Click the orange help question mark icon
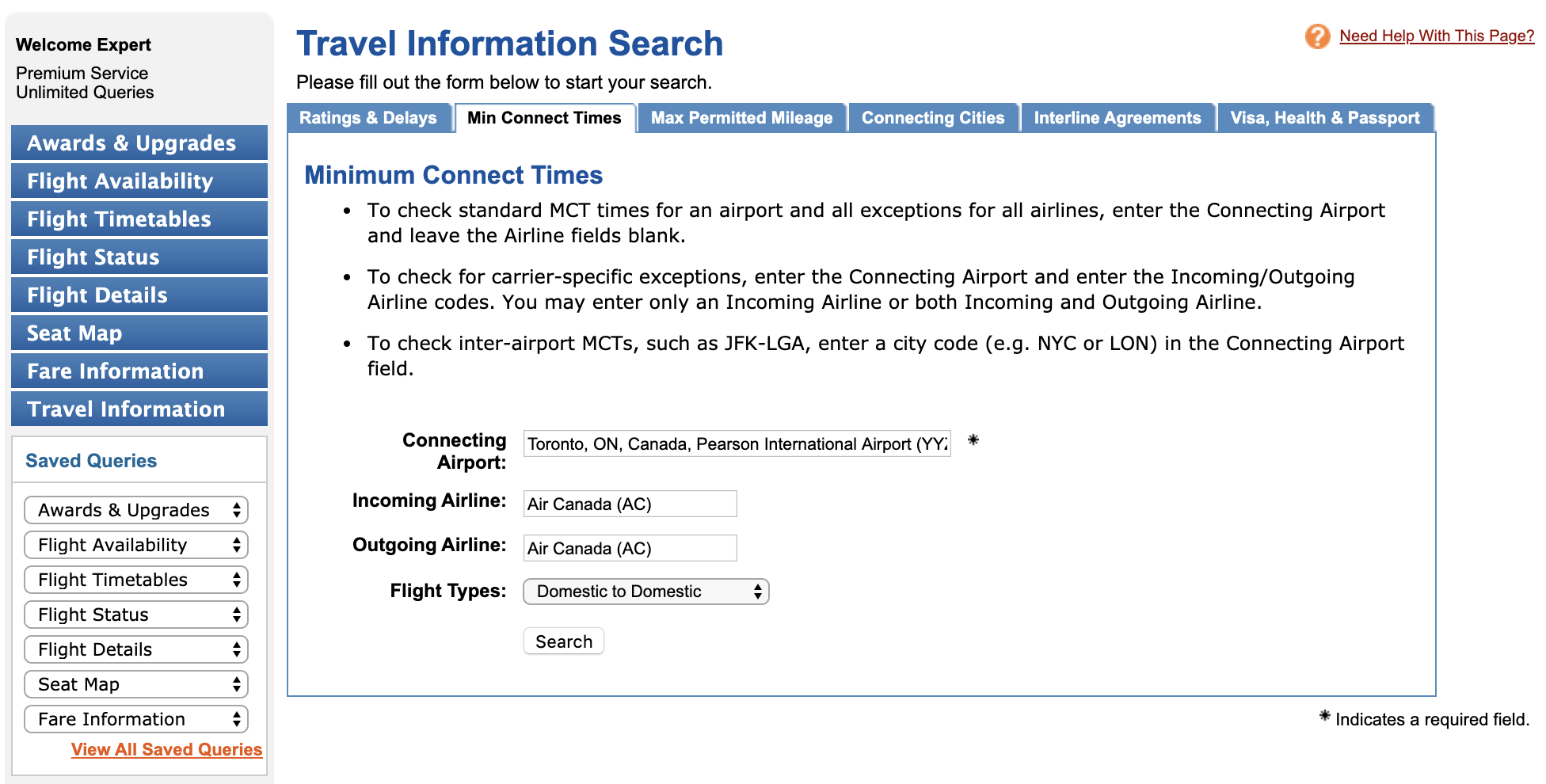Screen dimensions: 1546x784 pos(1317,36)
